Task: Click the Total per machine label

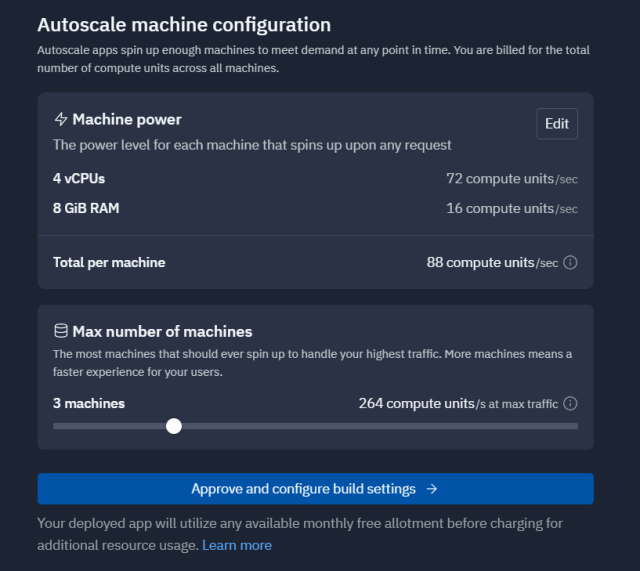Action: click(109, 263)
